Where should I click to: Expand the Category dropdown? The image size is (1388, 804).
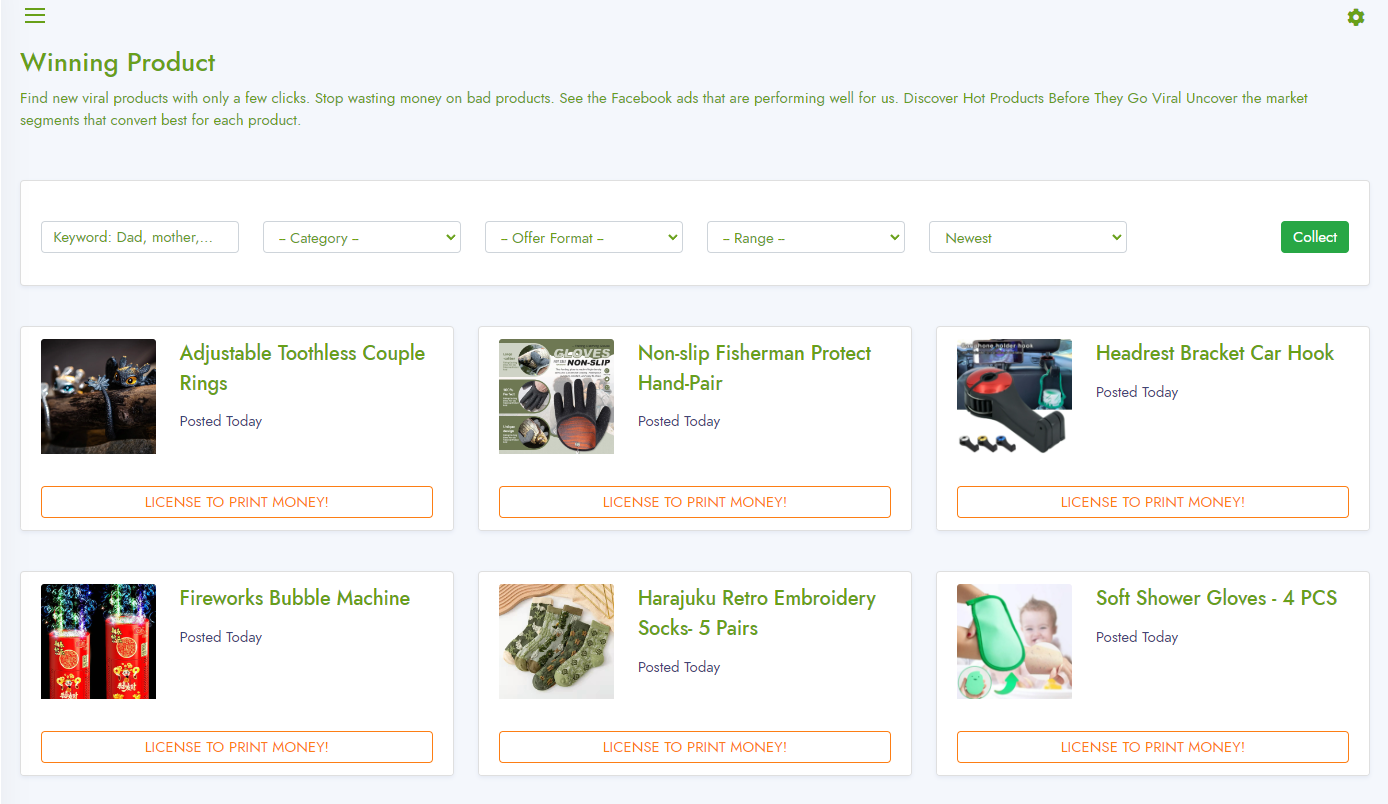(x=362, y=237)
